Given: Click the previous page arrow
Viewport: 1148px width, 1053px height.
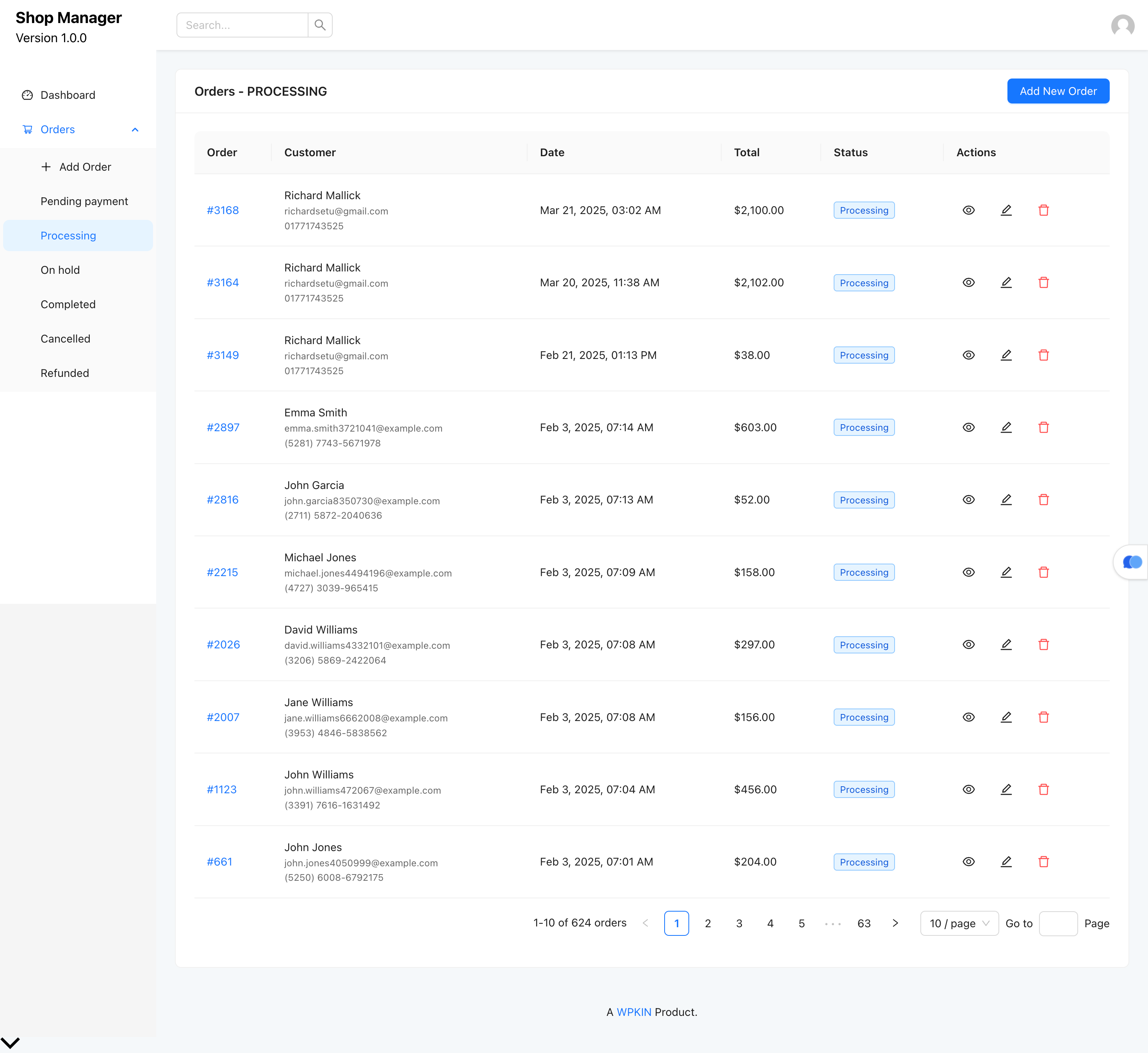Looking at the screenshot, I should tap(645, 923).
